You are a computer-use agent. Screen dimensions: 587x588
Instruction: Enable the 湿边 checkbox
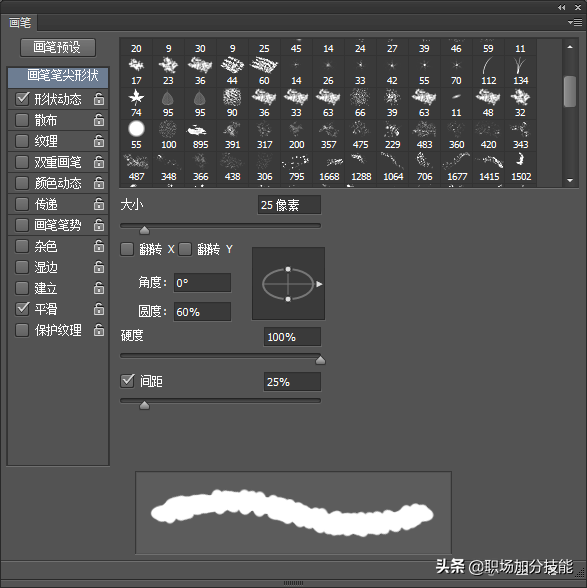22,267
